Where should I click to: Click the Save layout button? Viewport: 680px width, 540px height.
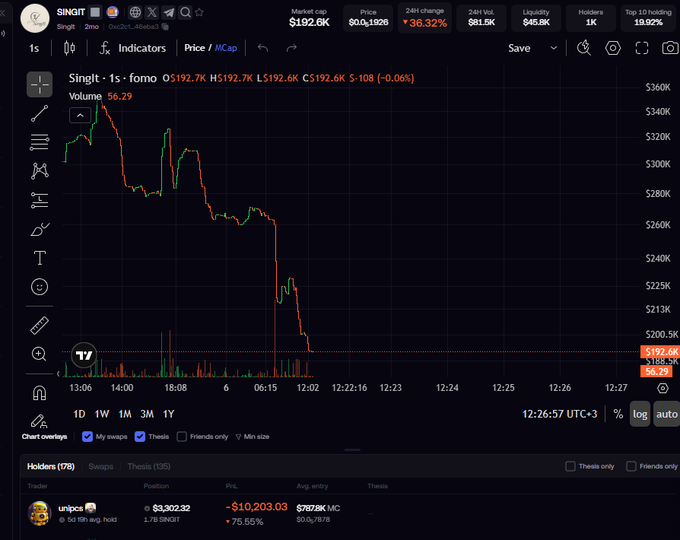pyautogui.click(x=519, y=48)
